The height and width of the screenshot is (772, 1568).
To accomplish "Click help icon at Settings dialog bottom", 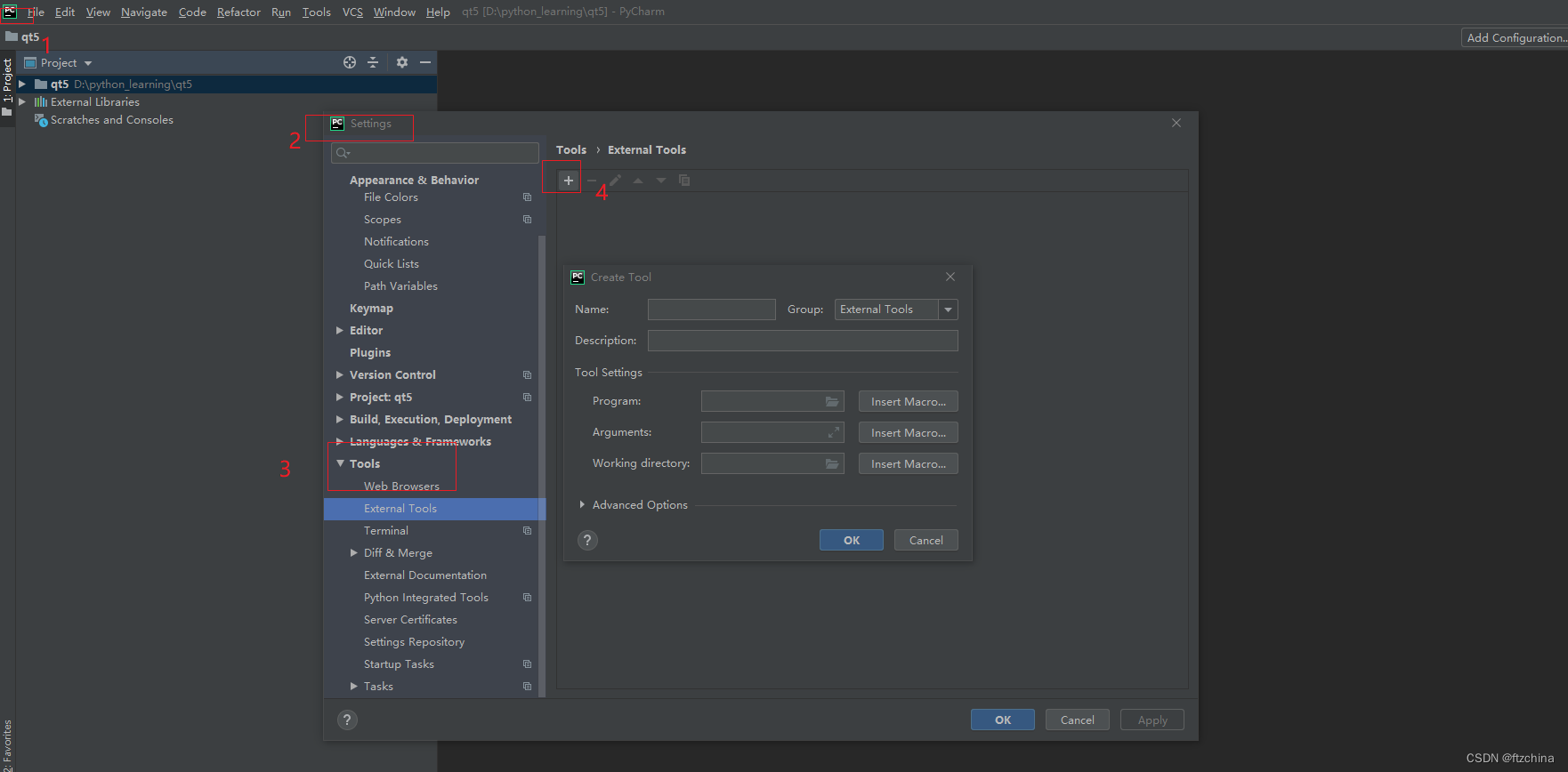I will tap(347, 720).
